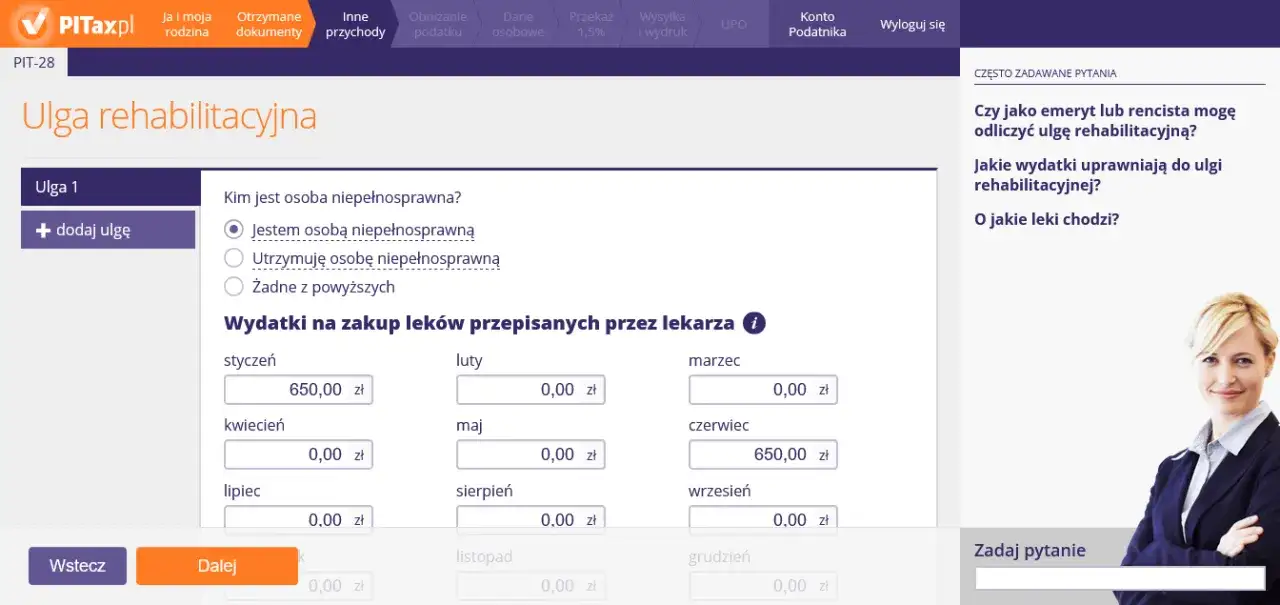
Task: Open 'Jakie wydatki uprawniają do ulgi rehabilitacyjnej?'
Action: coord(1097,176)
